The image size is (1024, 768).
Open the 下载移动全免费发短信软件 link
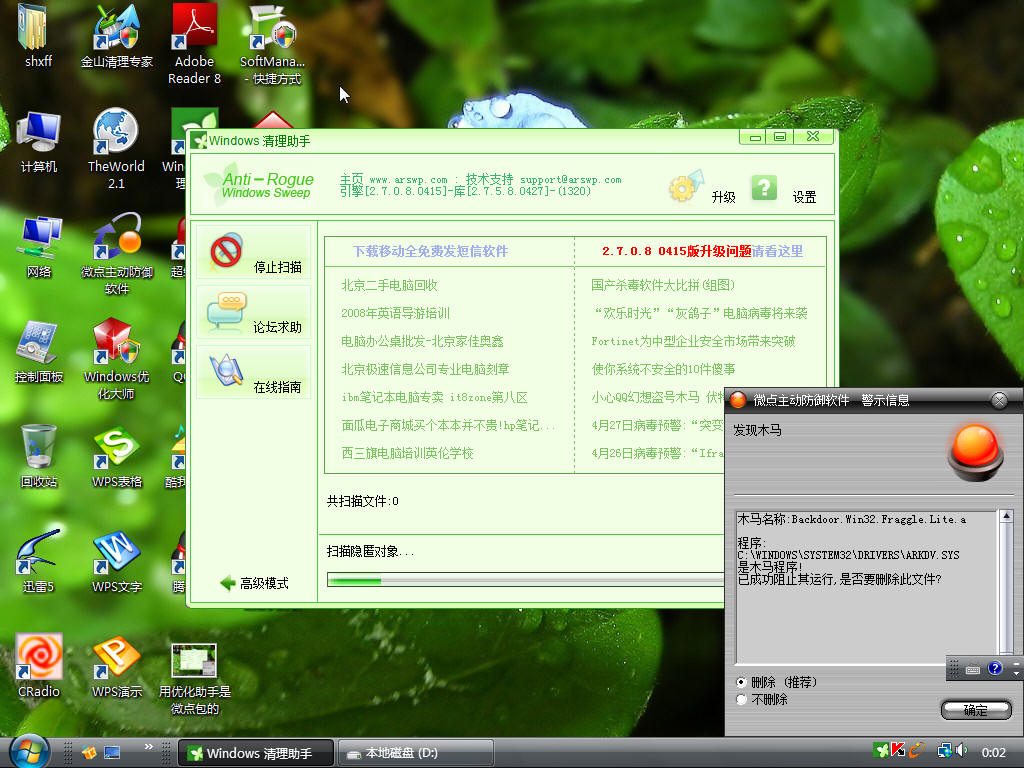[430, 251]
